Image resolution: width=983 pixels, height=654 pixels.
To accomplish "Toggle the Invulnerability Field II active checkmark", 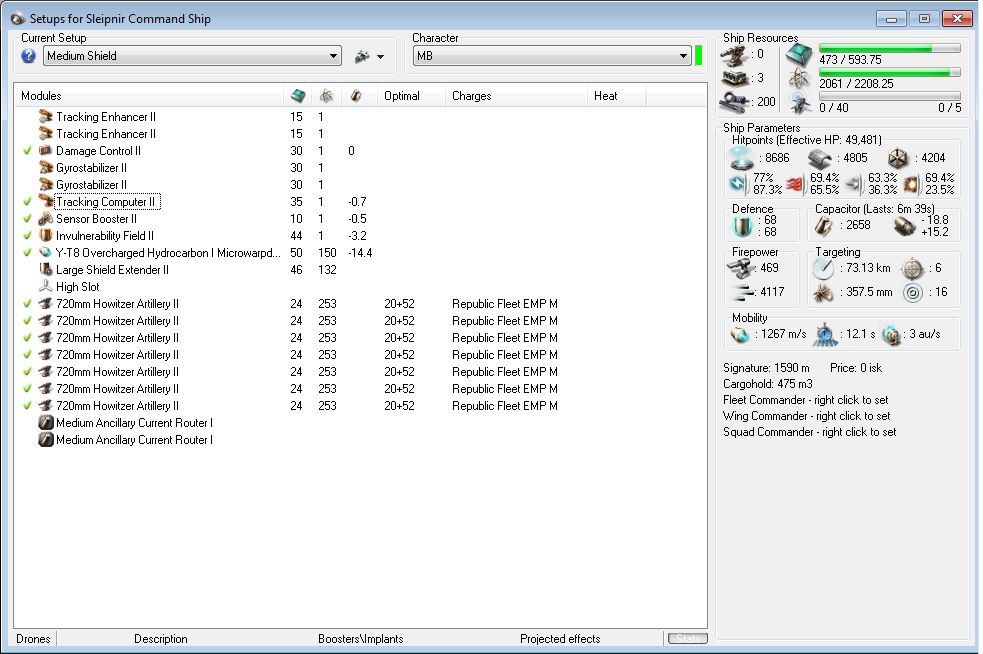I will (27, 235).
